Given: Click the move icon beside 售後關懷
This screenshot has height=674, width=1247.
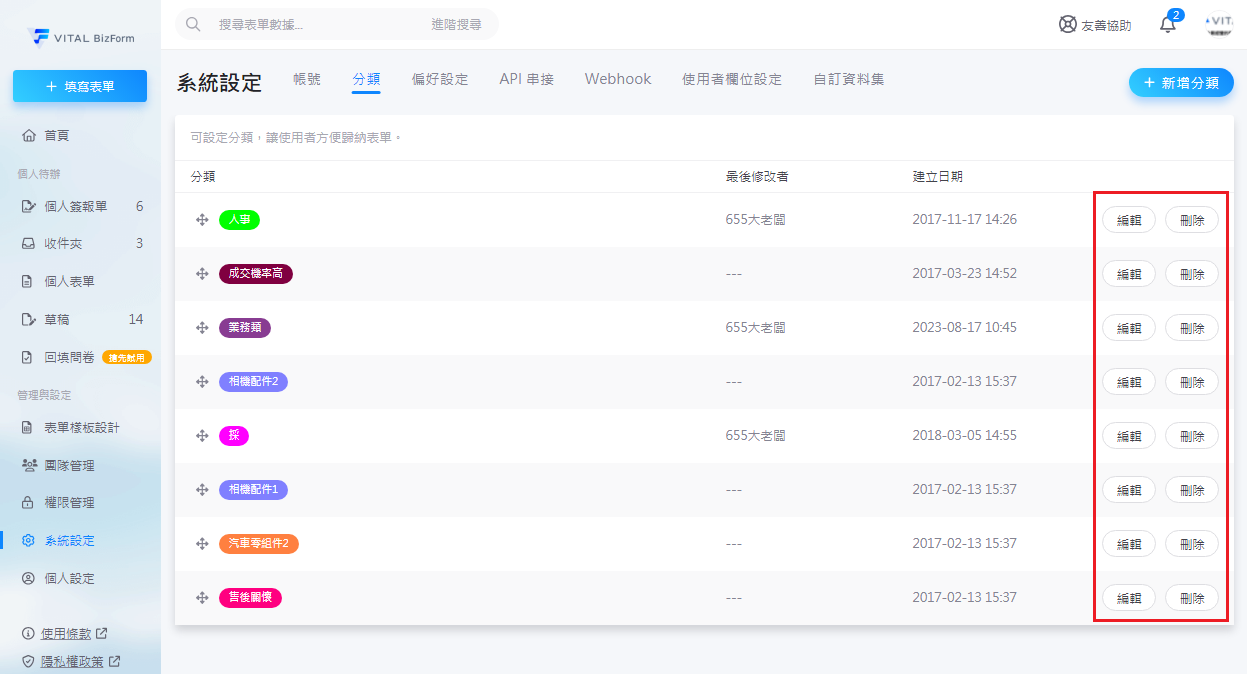Looking at the screenshot, I should (x=202, y=598).
